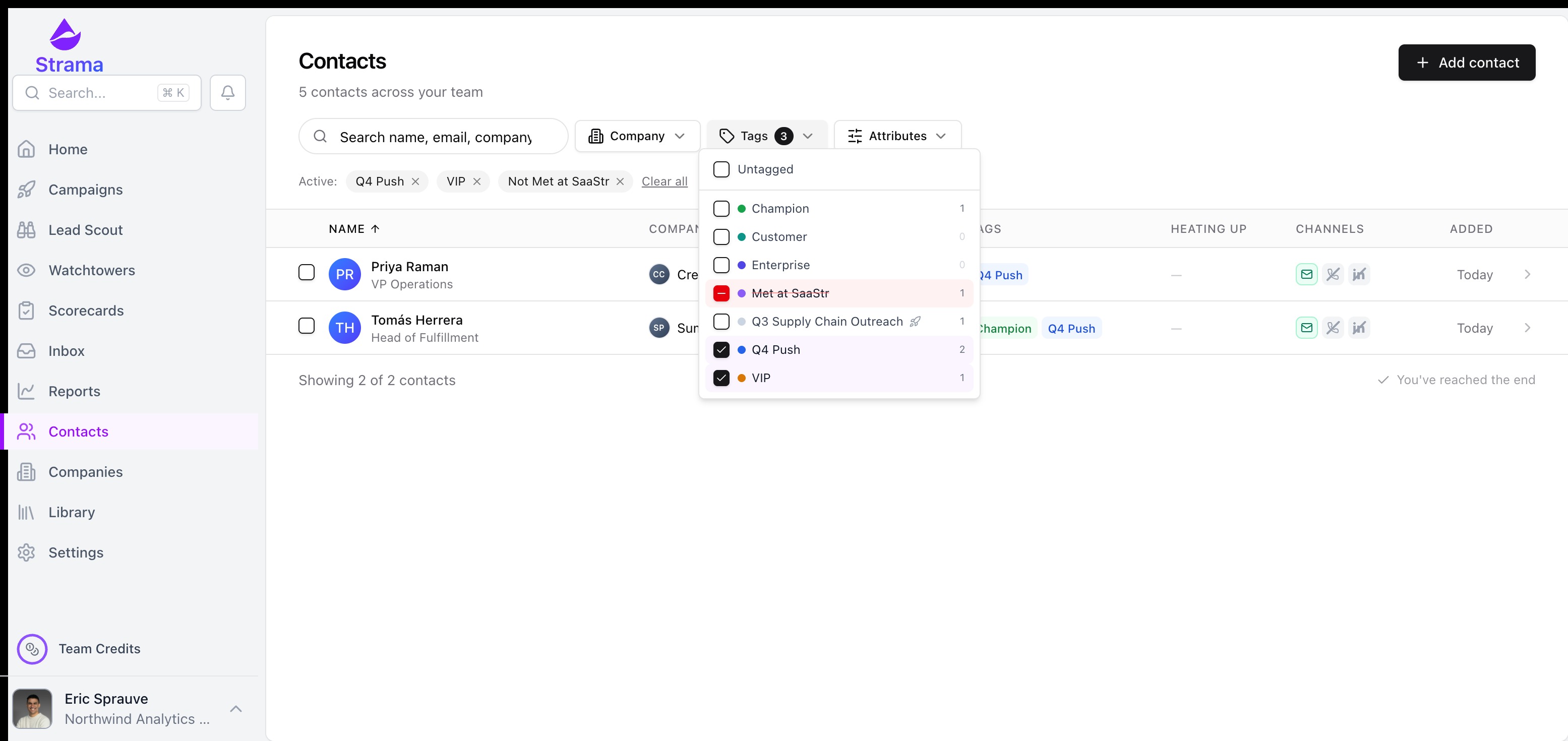This screenshot has width=1568, height=741.
Task: Click the Team Credits coins icon
Action: (32, 649)
